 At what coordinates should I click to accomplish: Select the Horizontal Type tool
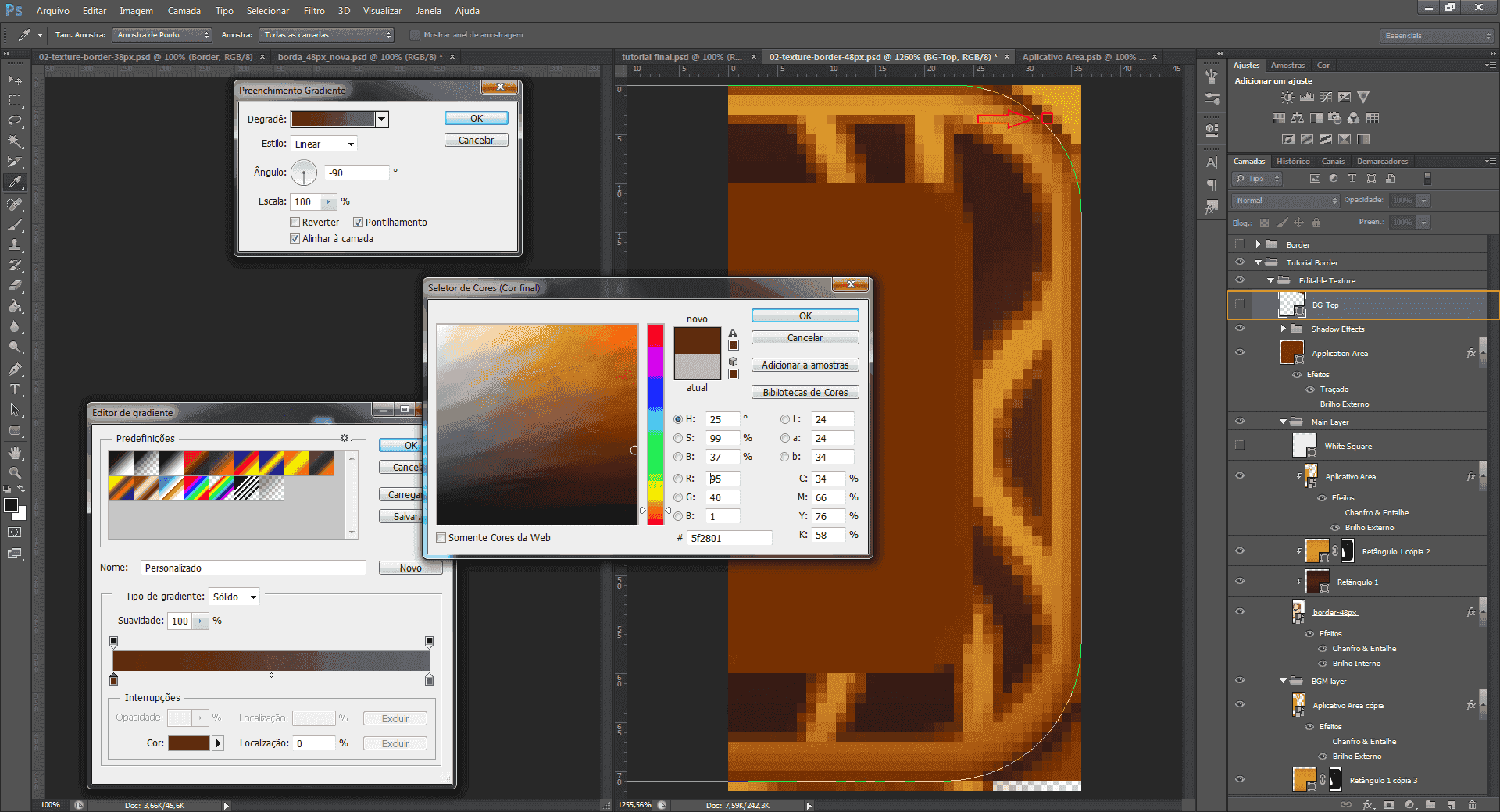click(15, 390)
